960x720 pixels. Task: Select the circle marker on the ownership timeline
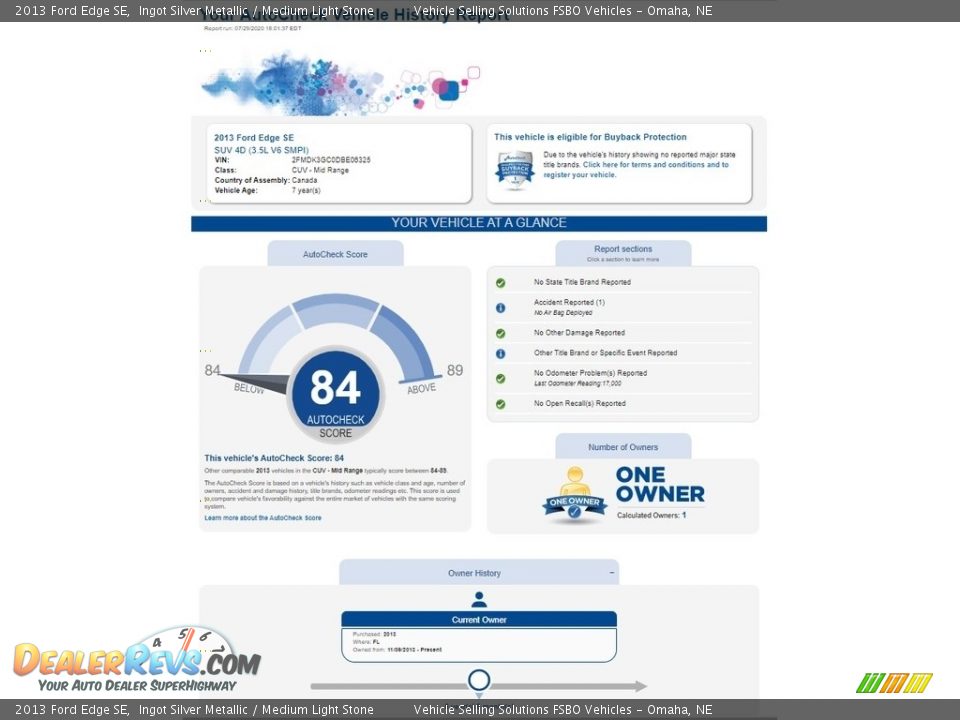coord(479,680)
